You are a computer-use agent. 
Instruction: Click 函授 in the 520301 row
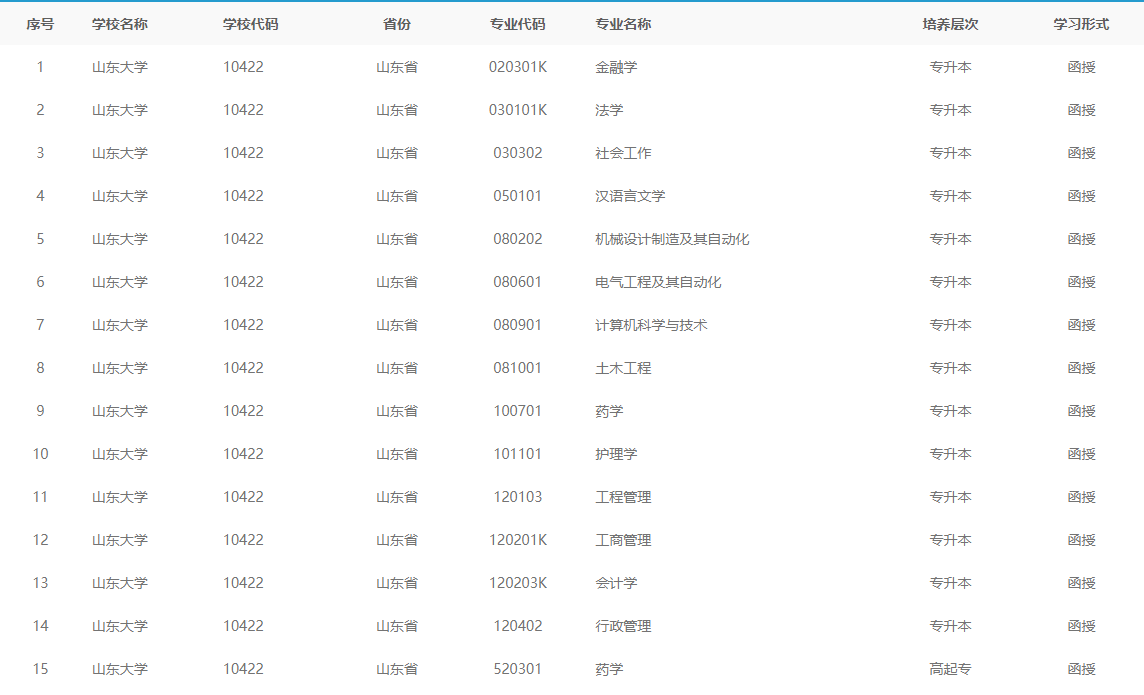click(1081, 669)
